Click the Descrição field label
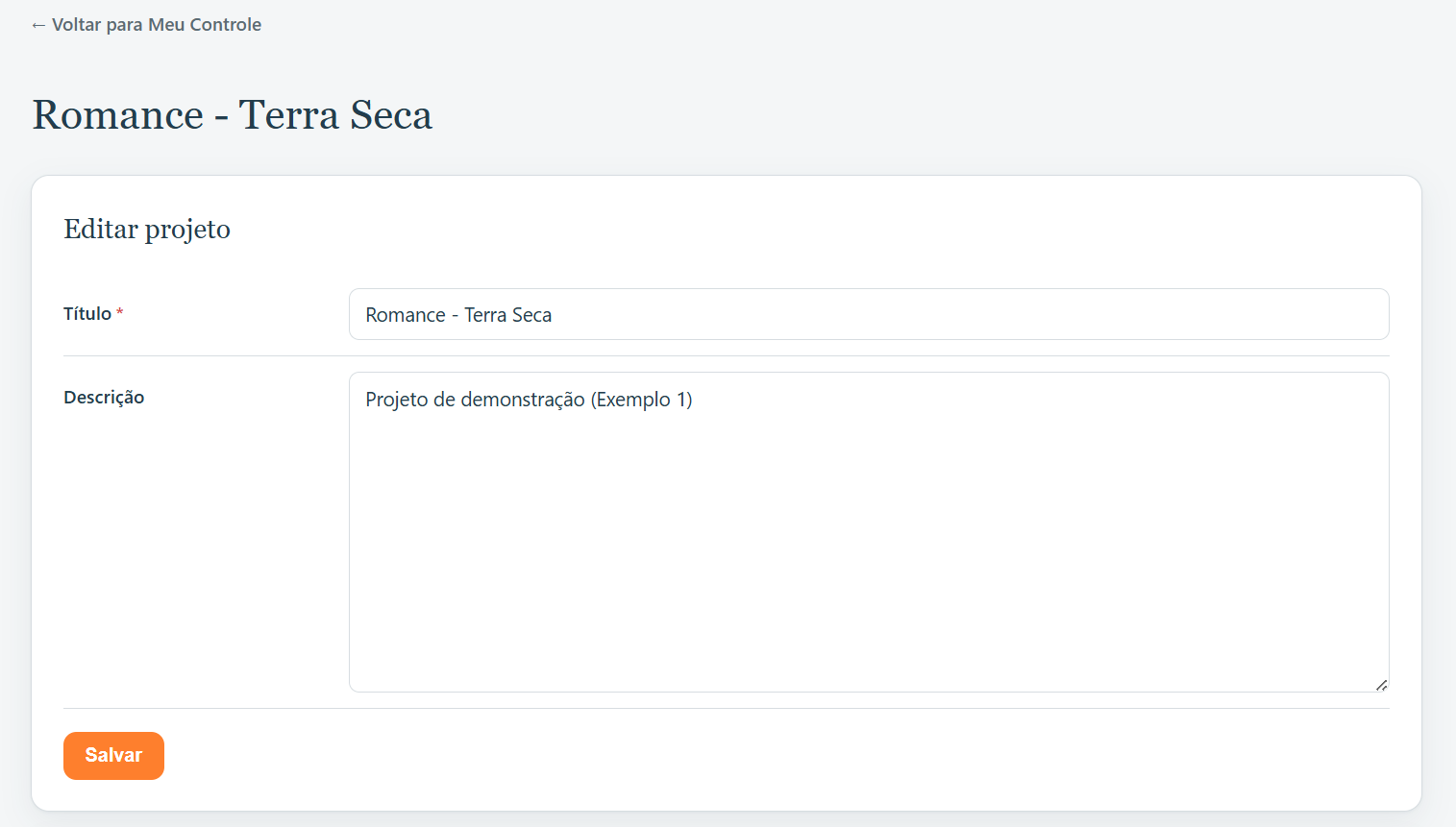Image resolution: width=1456 pixels, height=827 pixels. coord(104,398)
